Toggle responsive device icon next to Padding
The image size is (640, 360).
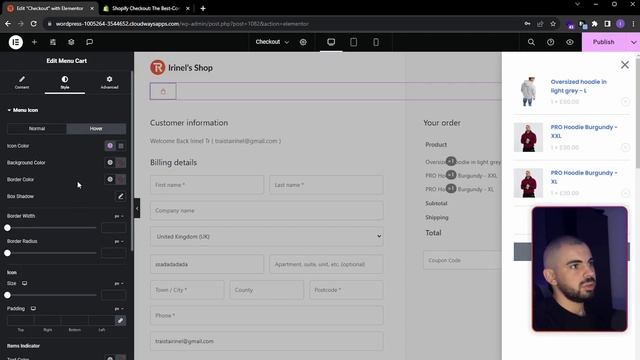click(x=33, y=309)
